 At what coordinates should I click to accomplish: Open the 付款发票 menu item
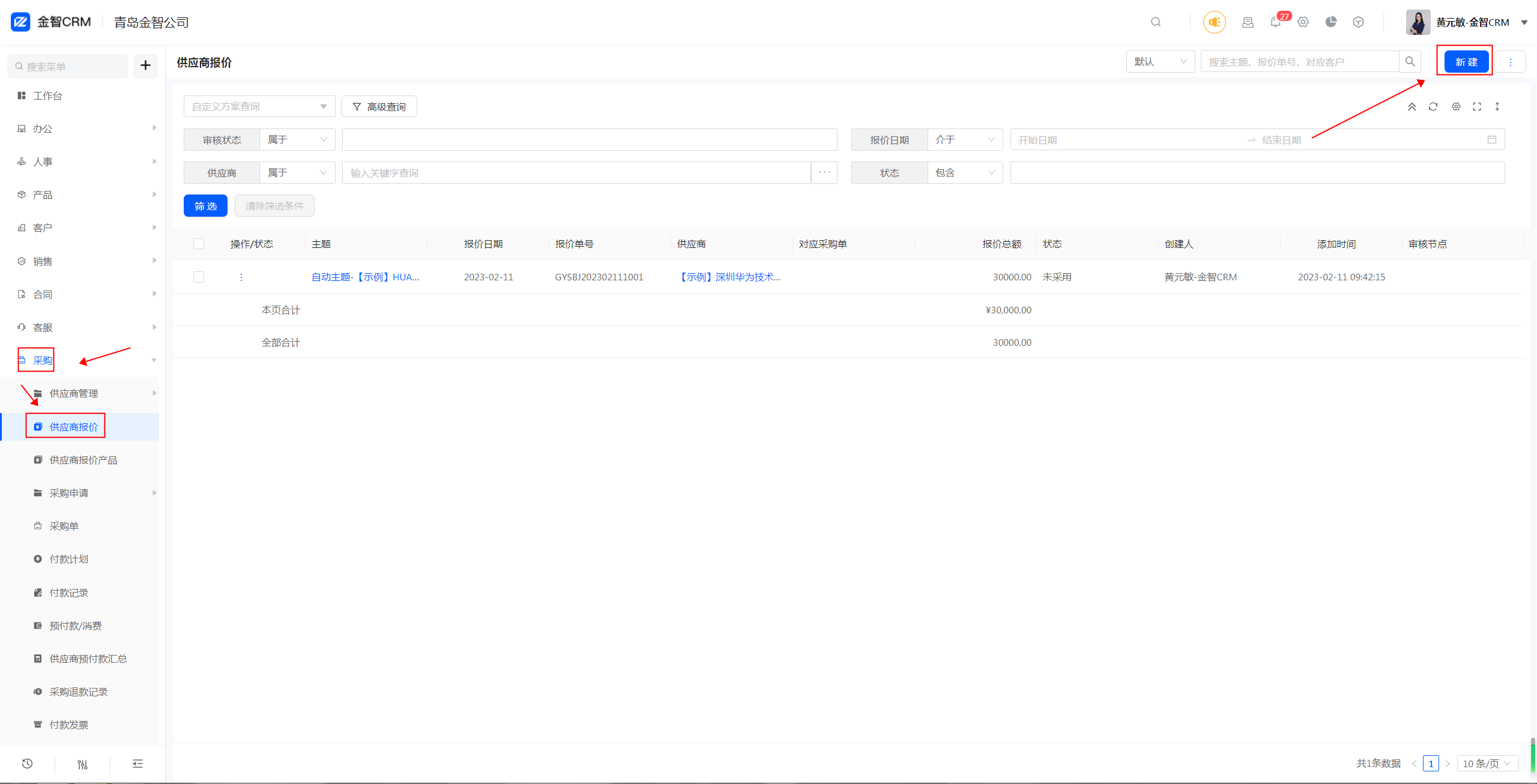80,725
